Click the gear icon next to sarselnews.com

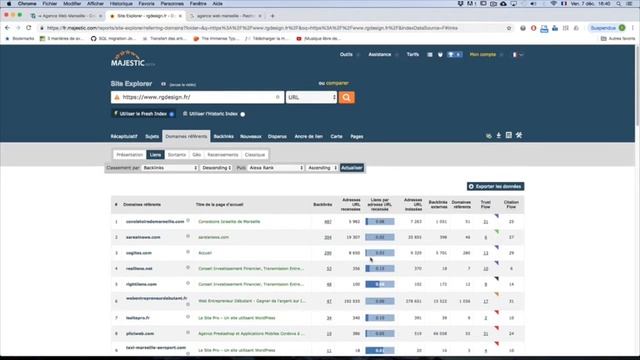[x=188, y=236]
